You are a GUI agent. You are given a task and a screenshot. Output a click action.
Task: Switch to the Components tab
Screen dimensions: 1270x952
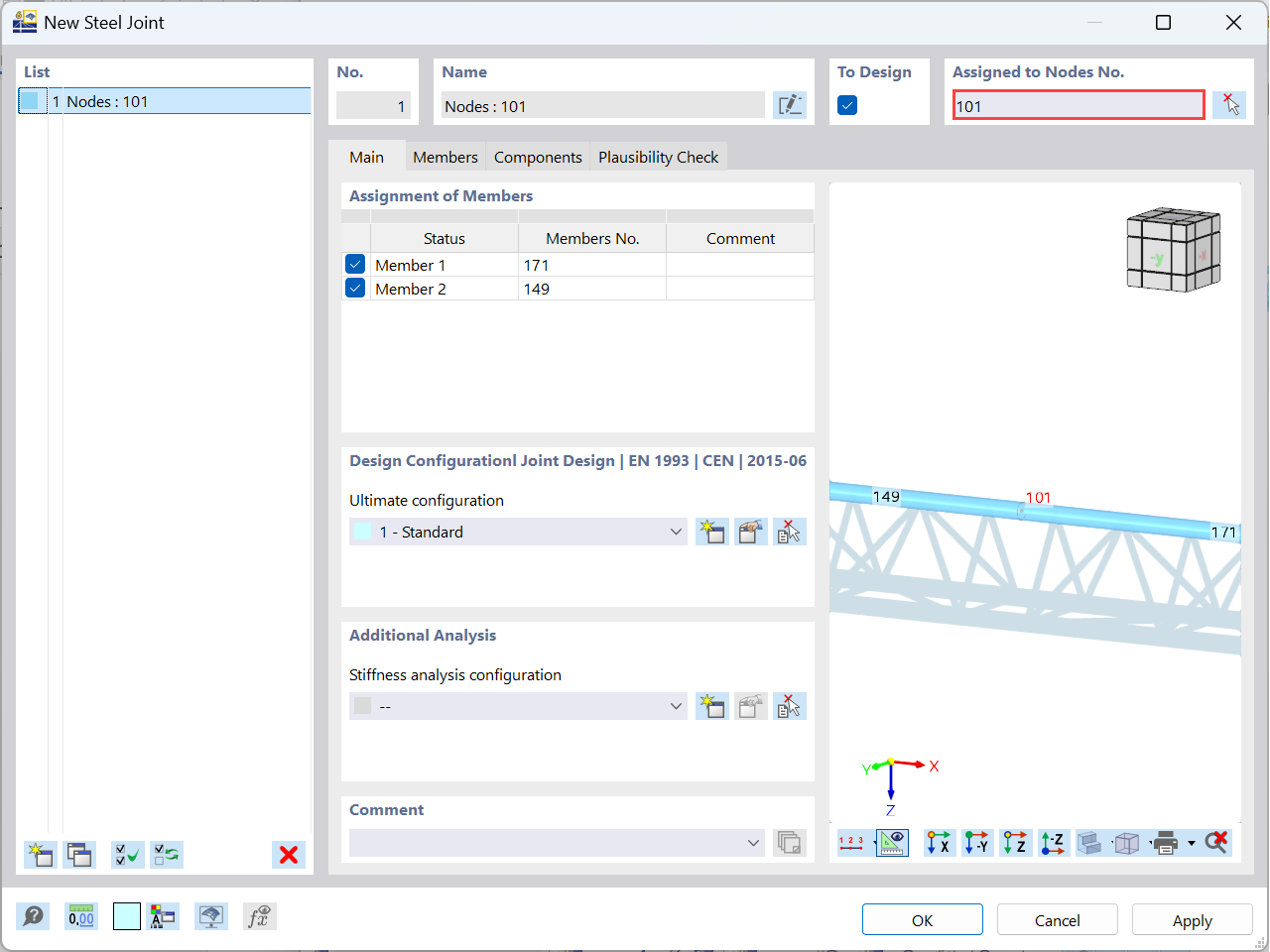(538, 157)
